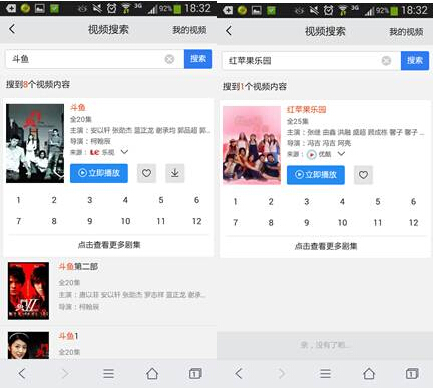This screenshot has width=433, height=388.
Task: Select episode 4 of 红苹果乐园
Action: tap(342, 202)
